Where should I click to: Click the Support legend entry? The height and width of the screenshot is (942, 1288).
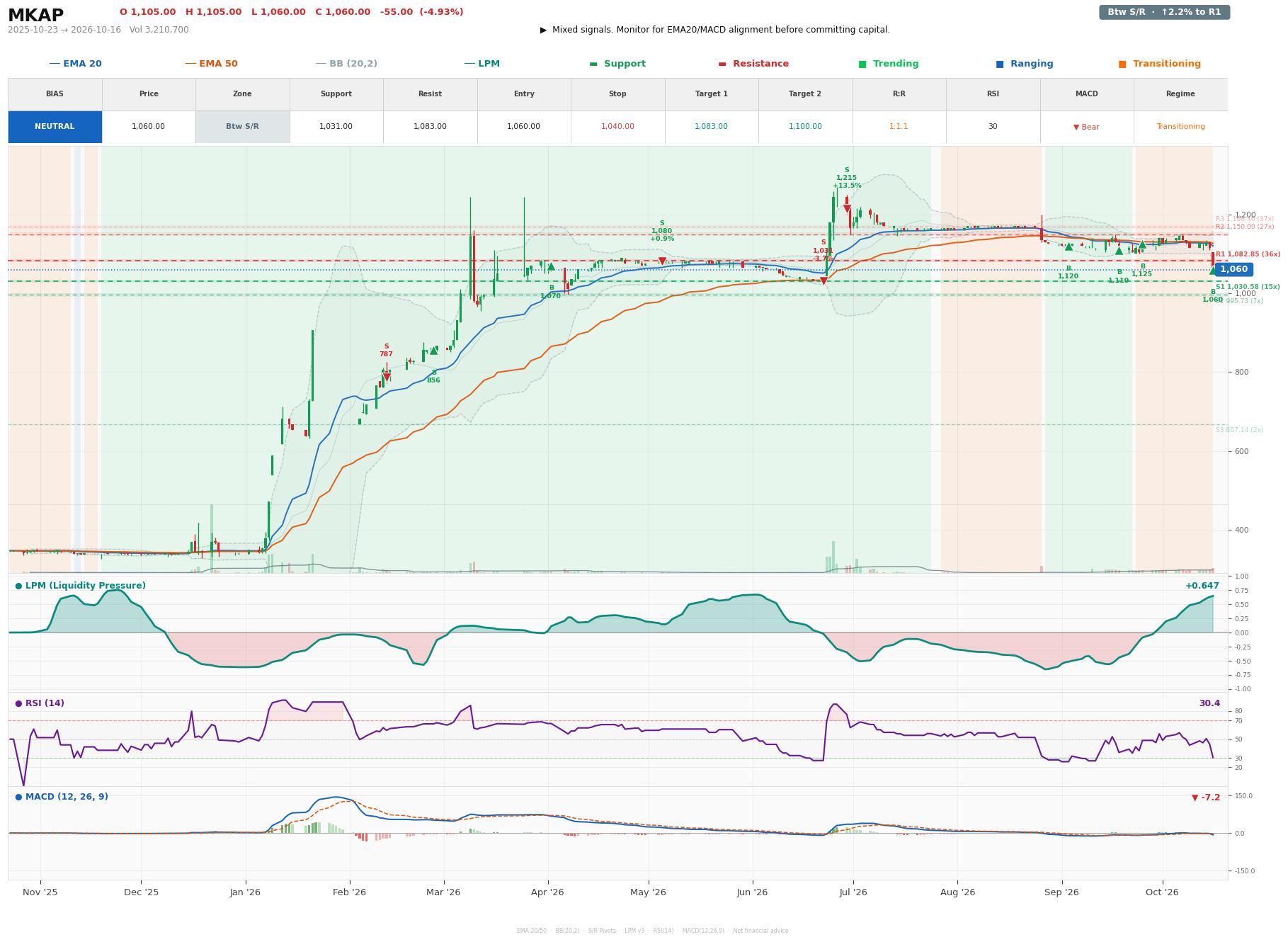617,64
